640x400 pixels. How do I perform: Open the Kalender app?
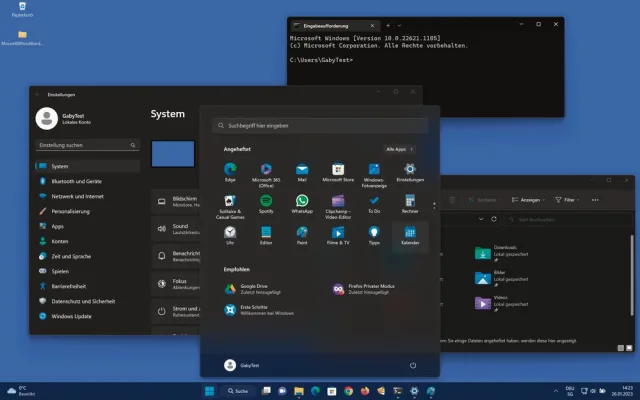(x=410, y=234)
